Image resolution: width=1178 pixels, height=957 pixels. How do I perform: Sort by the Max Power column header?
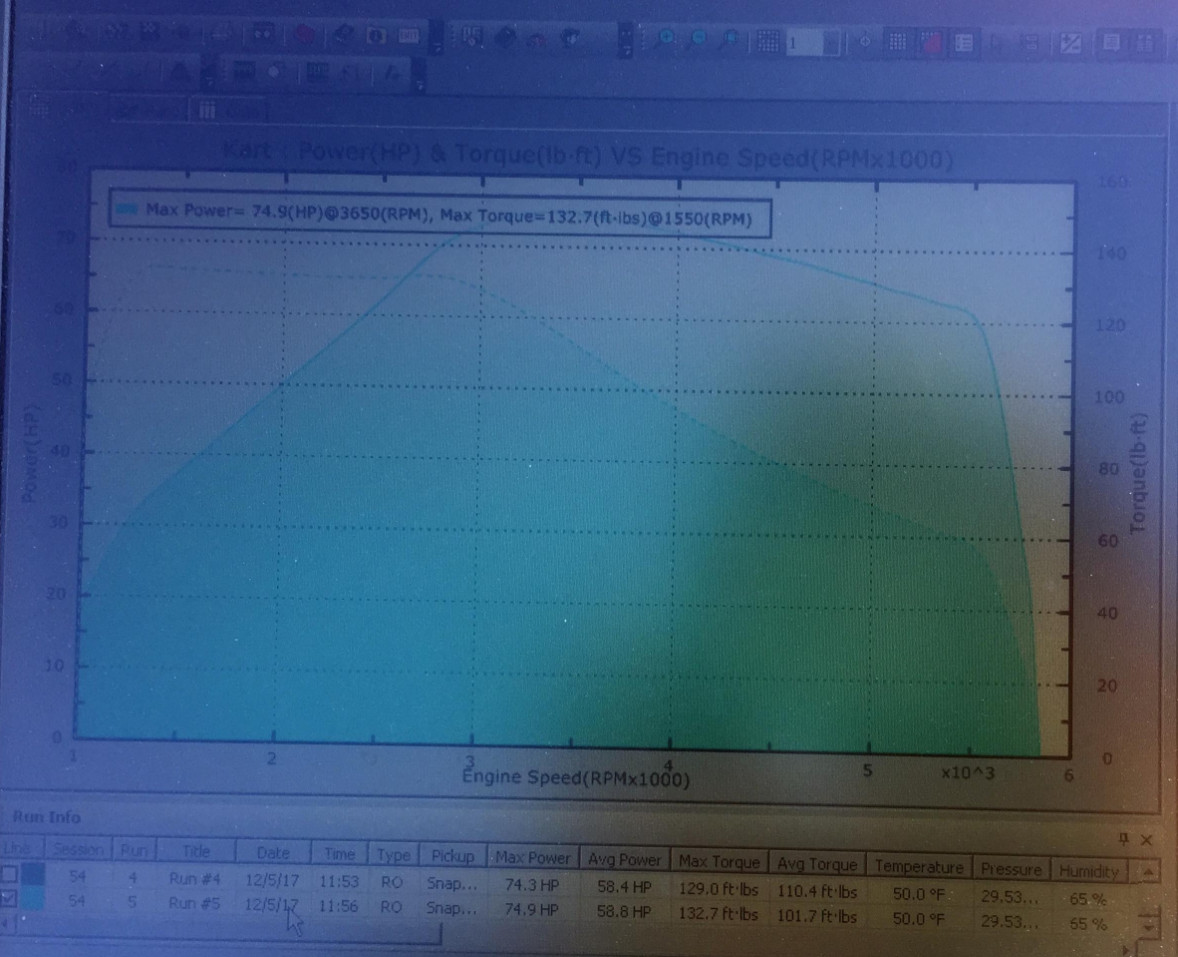531,857
